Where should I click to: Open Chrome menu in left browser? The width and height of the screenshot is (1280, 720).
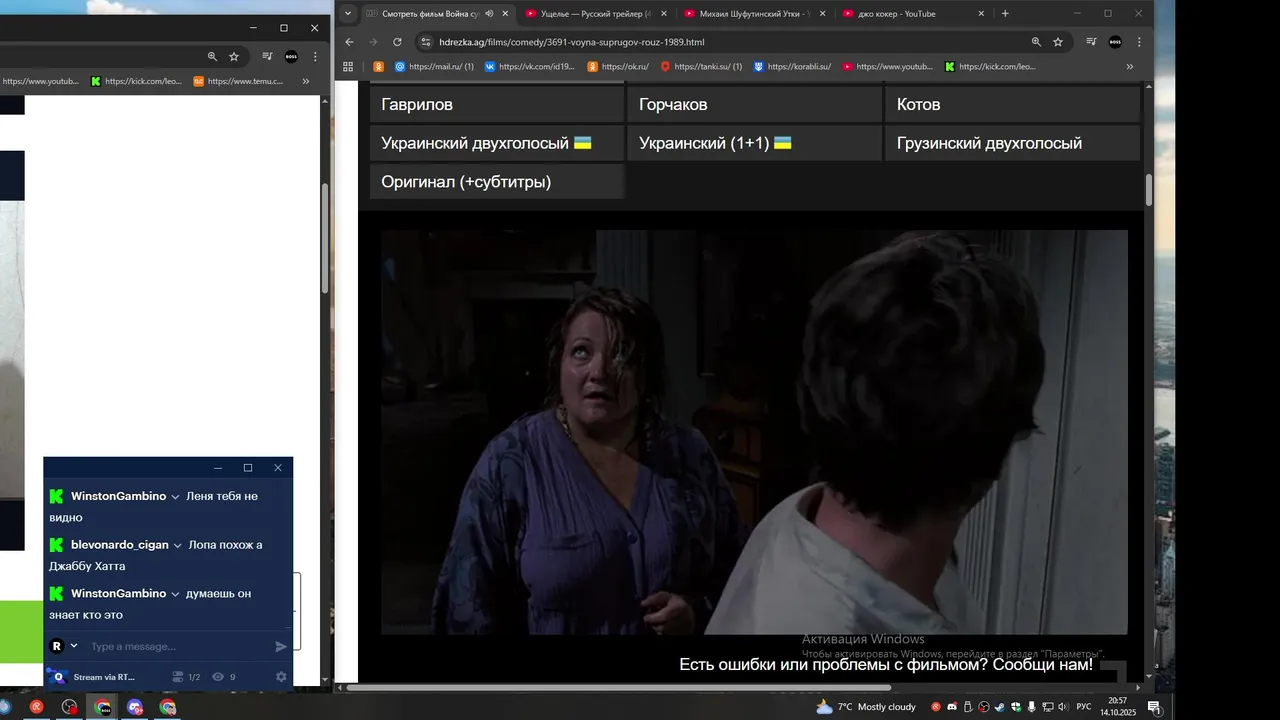(x=315, y=57)
